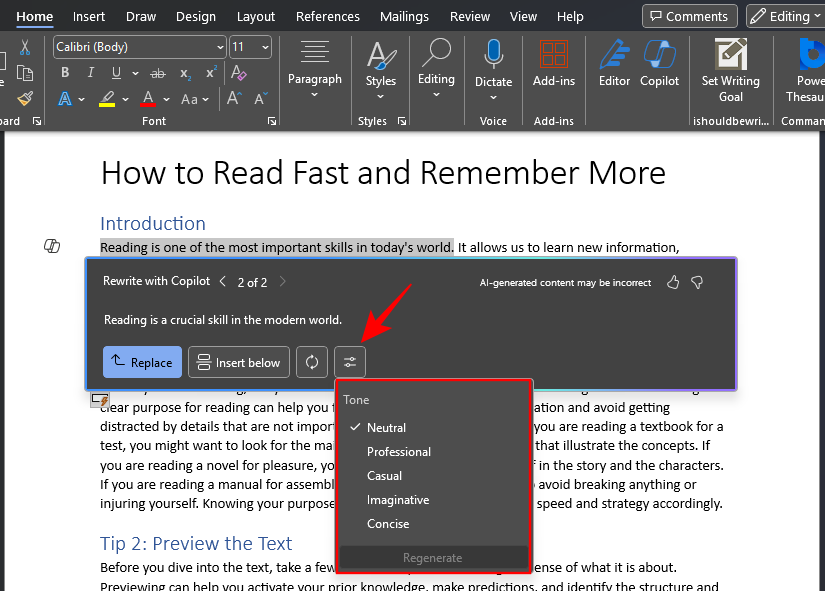
Task: Click the Shrink Font icon
Action: pyautogui.click(x=260, y=98)
